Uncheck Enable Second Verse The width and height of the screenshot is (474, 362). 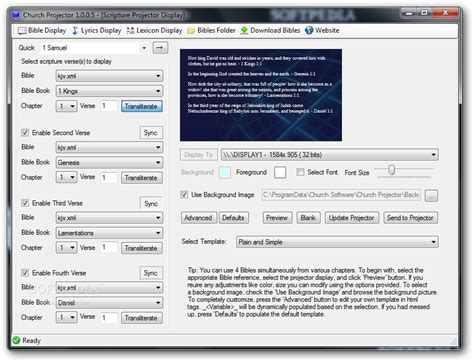(x=25, y=133)
